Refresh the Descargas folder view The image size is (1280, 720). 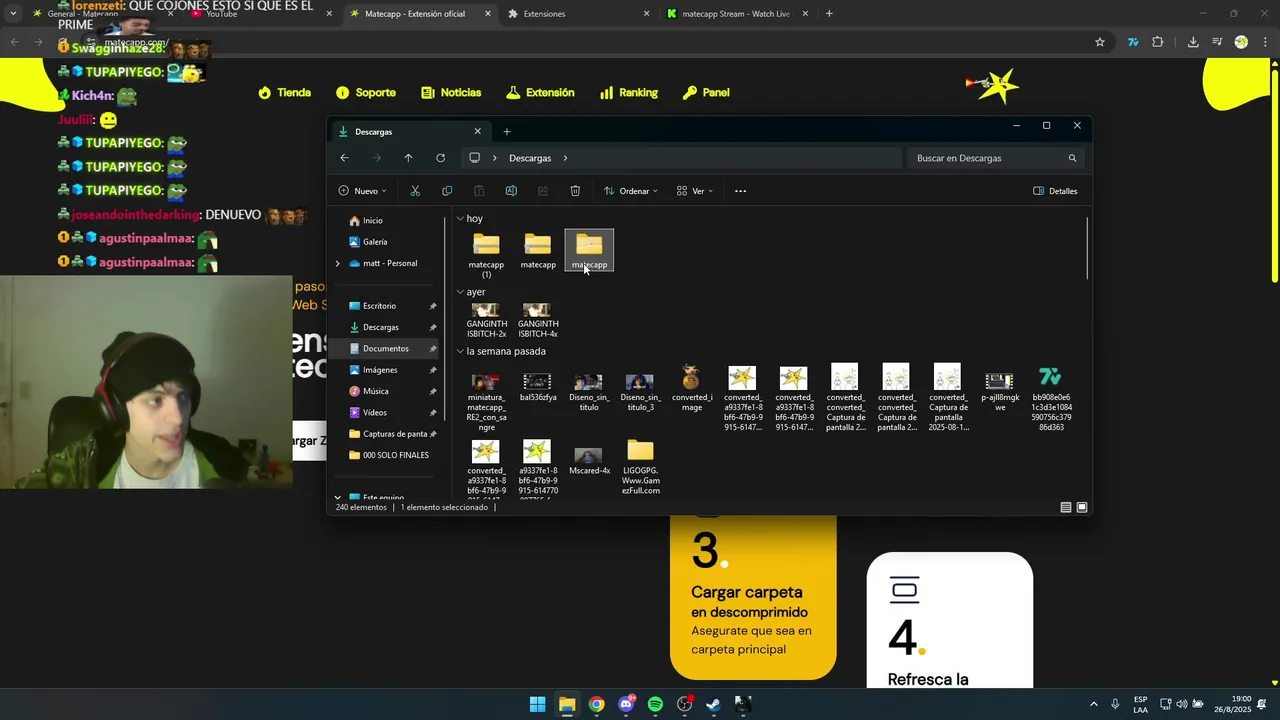click(440, 158)
